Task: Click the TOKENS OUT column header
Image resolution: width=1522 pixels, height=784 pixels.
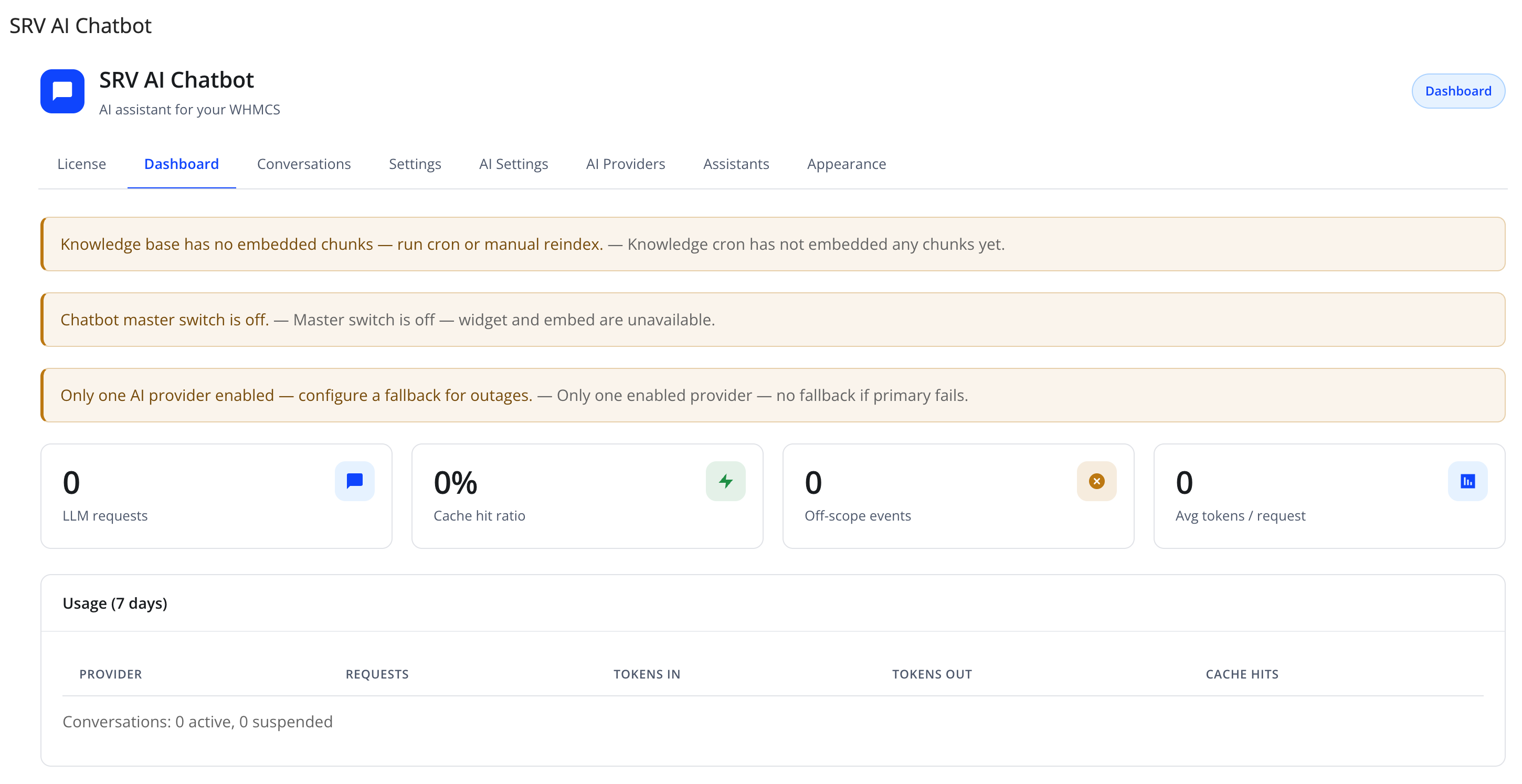Action: tap(932, 674)
